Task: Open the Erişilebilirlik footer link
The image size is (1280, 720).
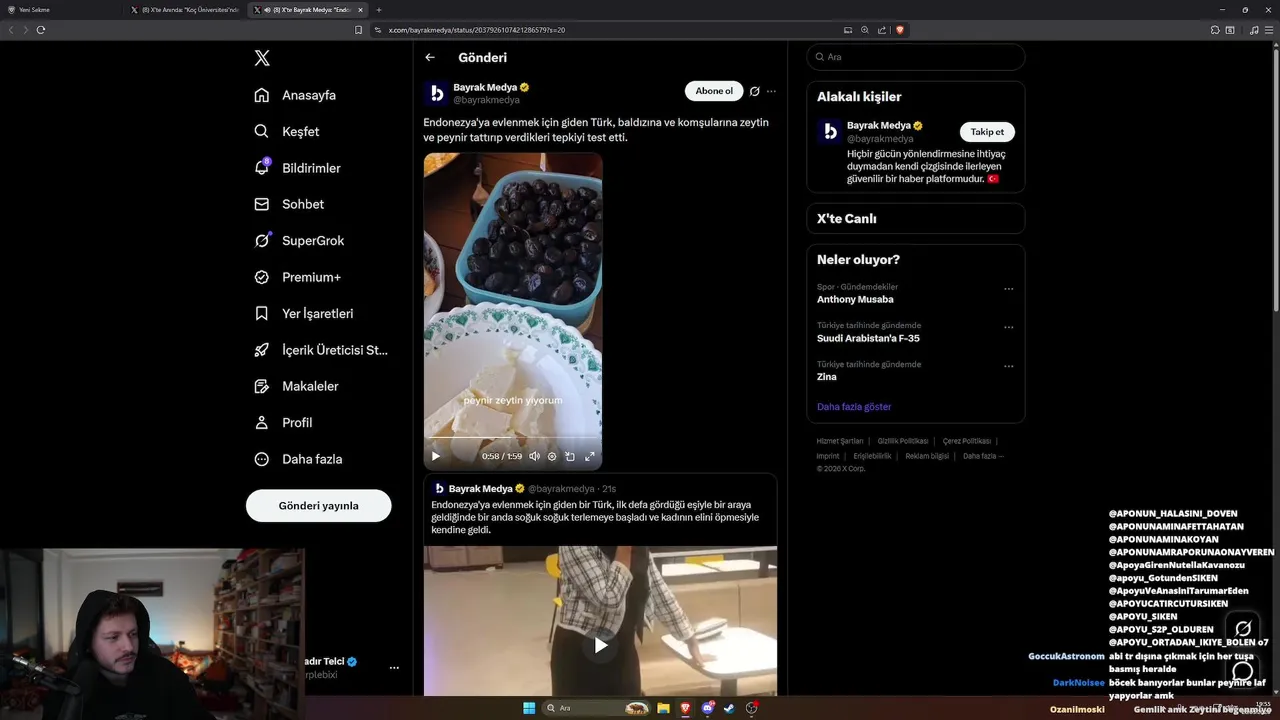Action: coord(872,456)
